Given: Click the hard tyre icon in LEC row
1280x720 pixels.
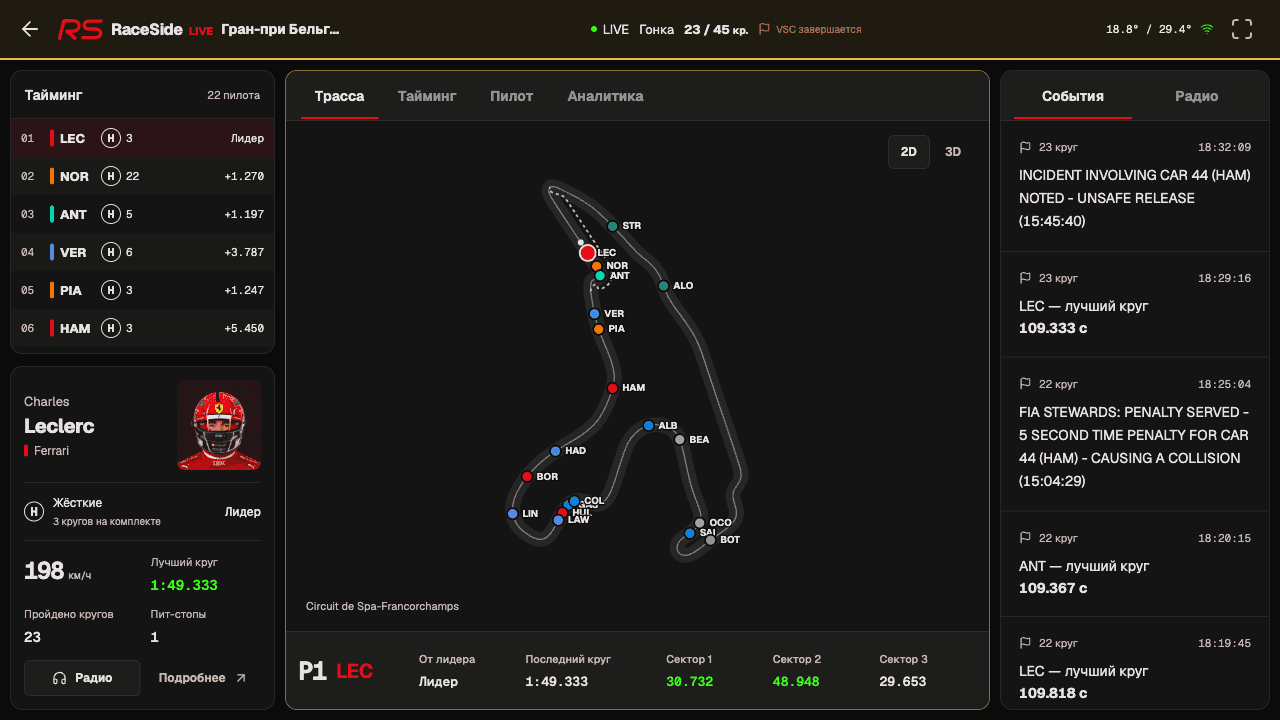Looking at the screenshot, I should click(111, 138).
